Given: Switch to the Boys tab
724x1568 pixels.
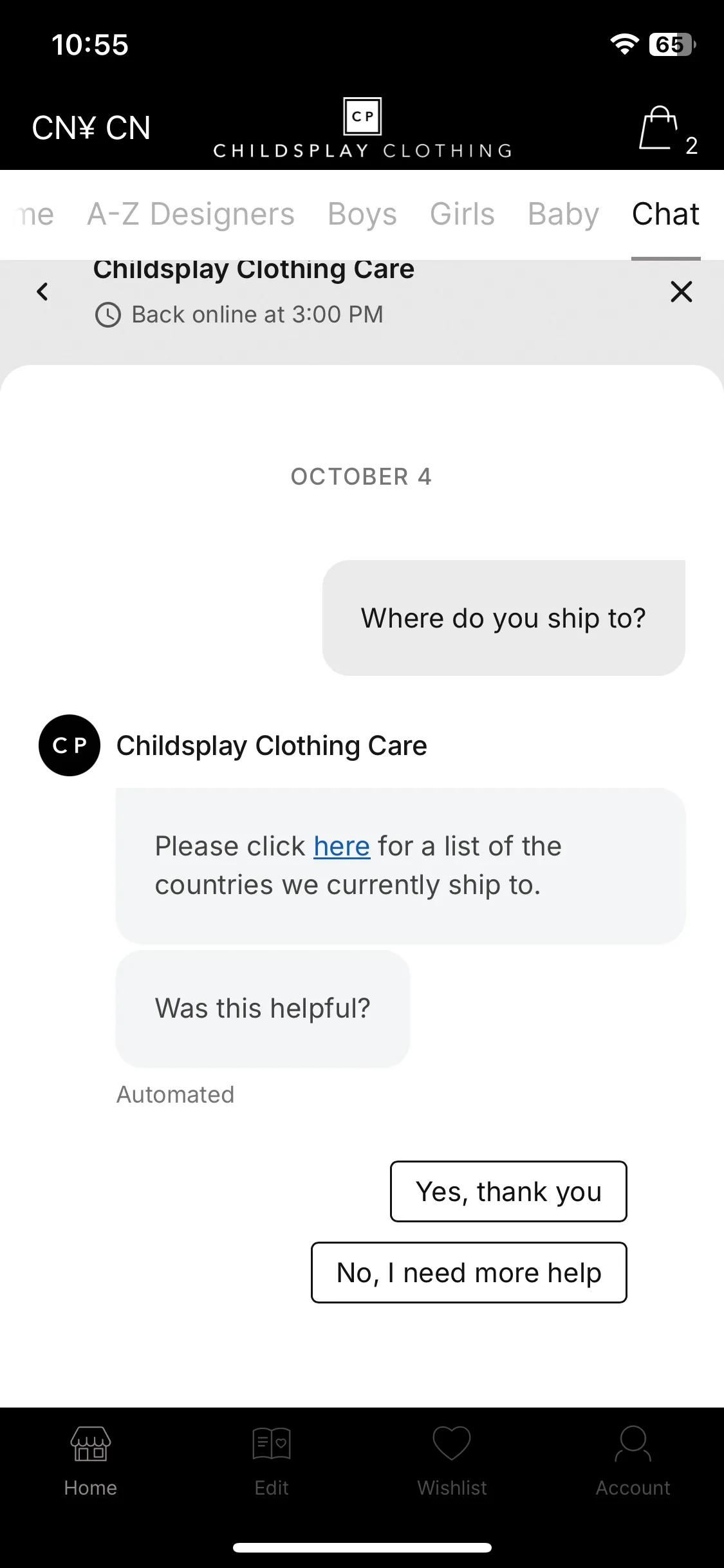Looking at the screenshot, I should point(362,214).
